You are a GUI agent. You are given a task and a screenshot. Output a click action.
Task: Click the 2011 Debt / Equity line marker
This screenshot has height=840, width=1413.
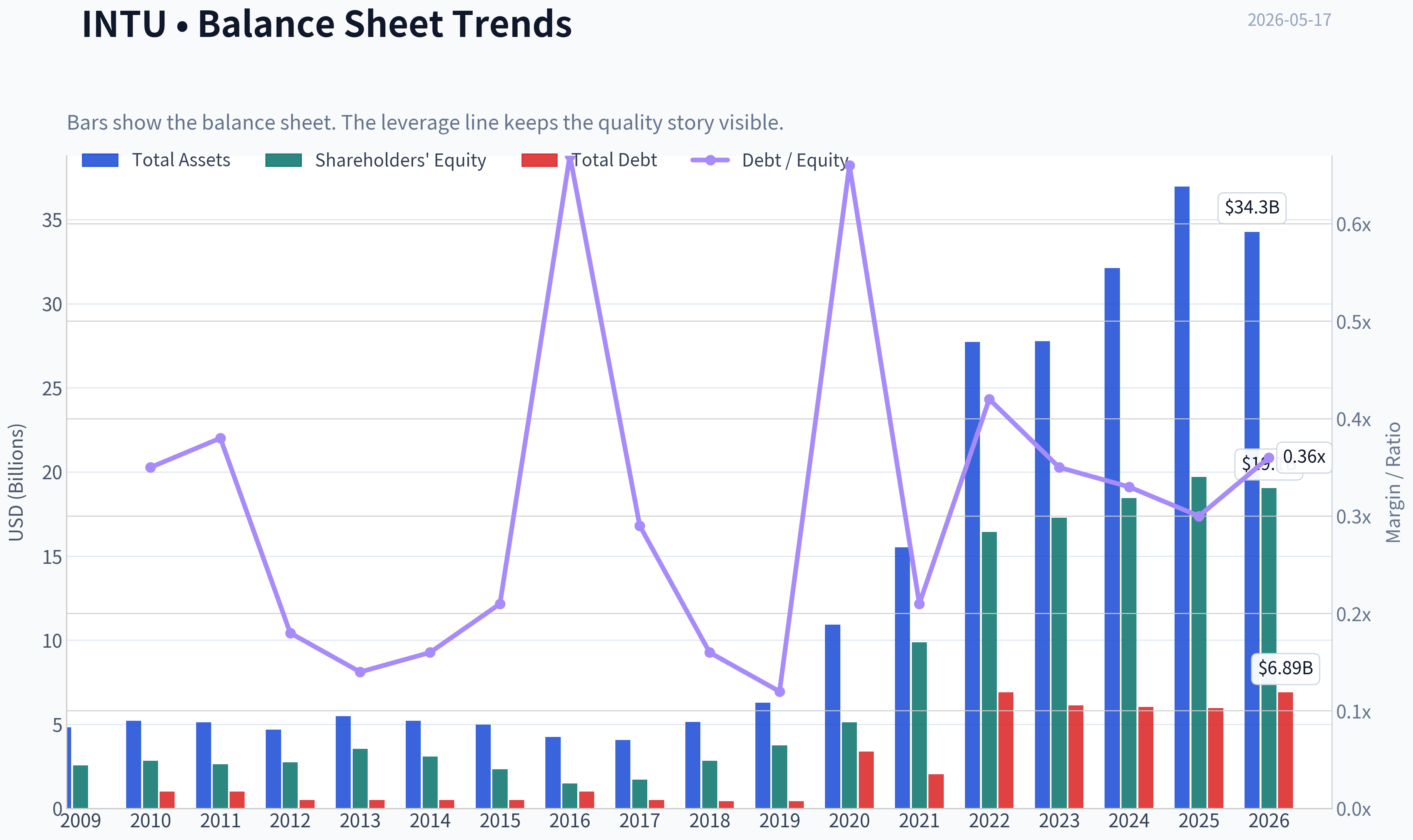click(221, 438)
